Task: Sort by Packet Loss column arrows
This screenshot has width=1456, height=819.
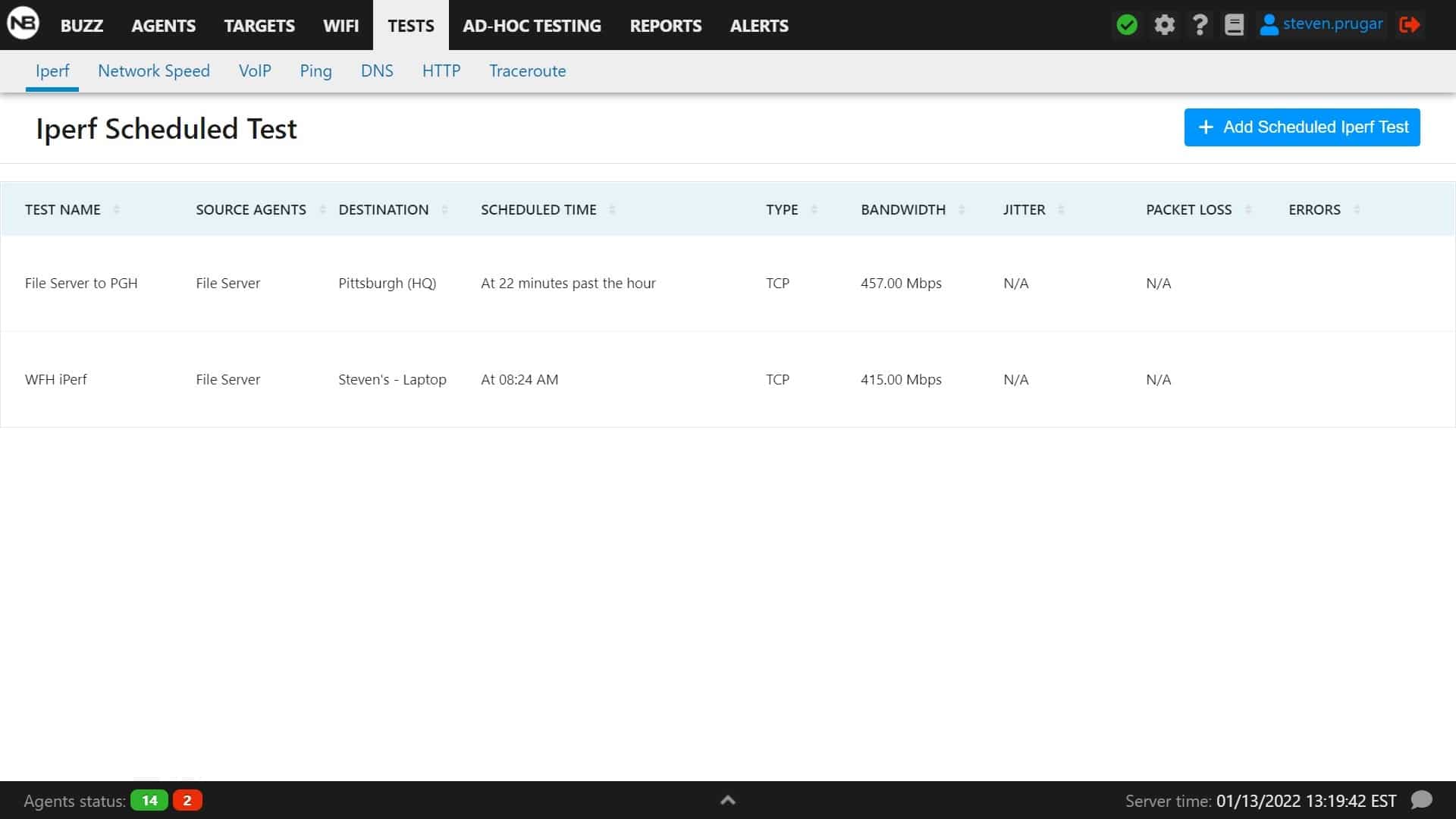Action: tap(1248, 209)
